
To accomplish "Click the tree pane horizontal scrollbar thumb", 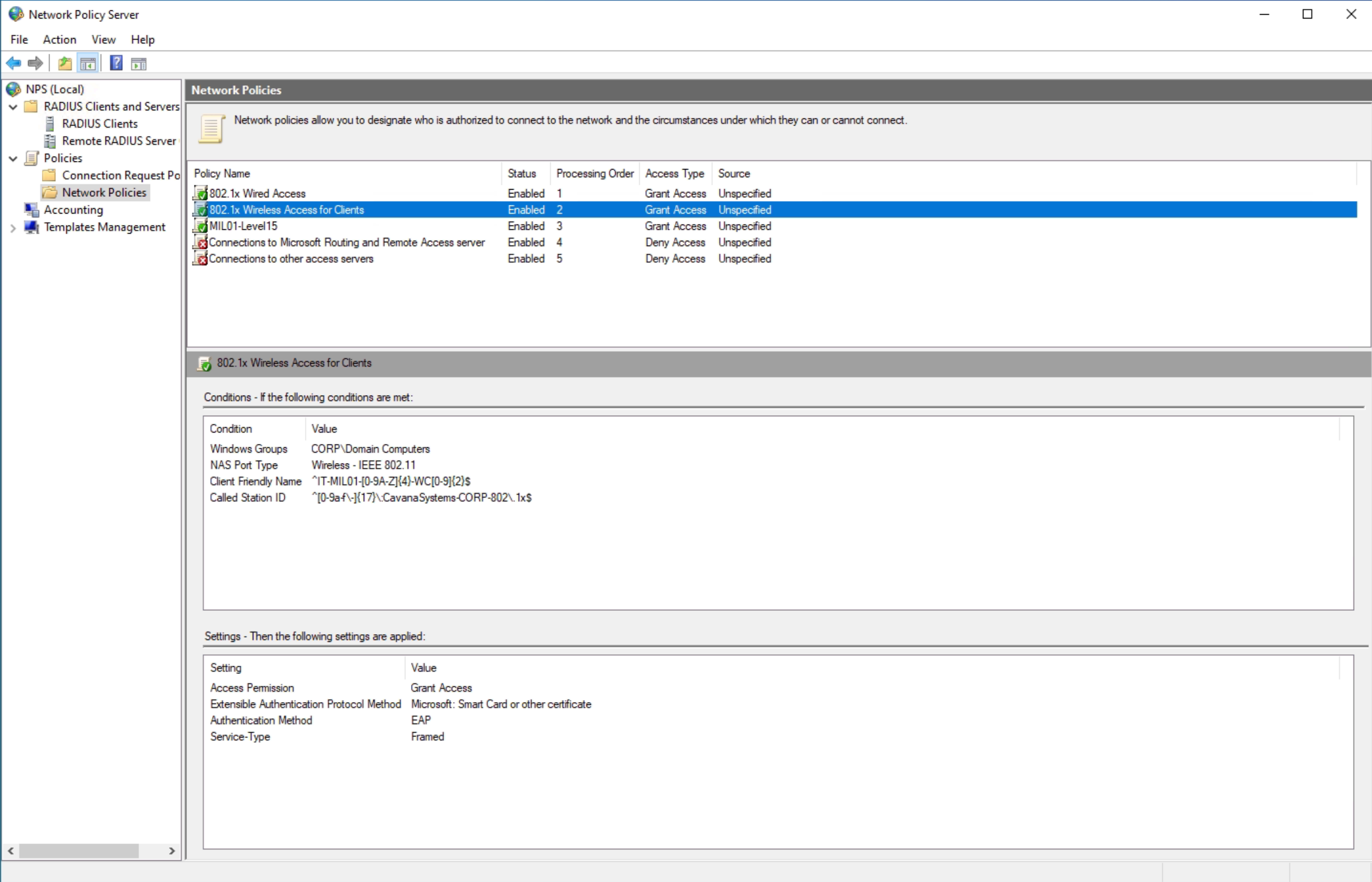I will (x=79, y=851).
